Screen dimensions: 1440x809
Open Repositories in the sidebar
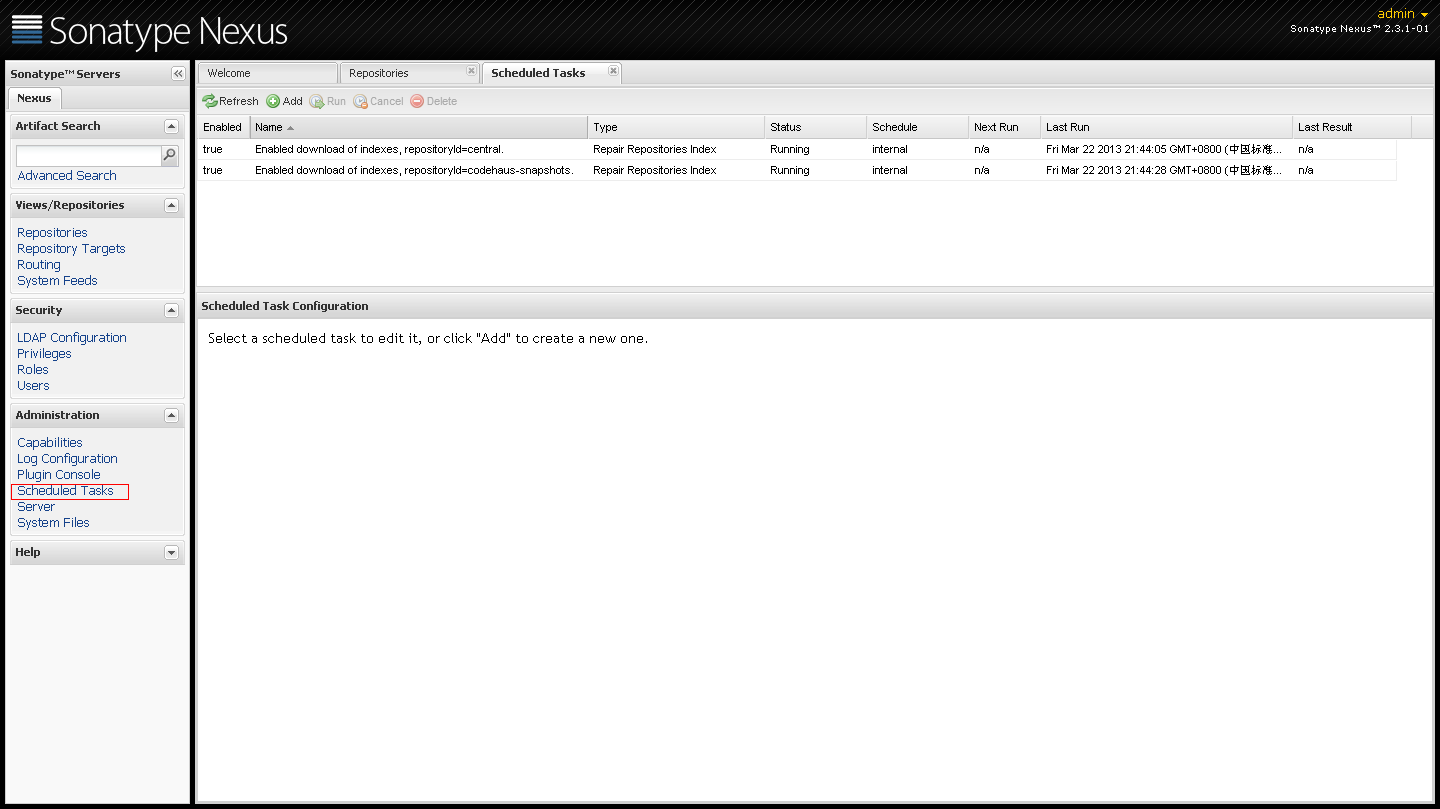click(52, 233)
